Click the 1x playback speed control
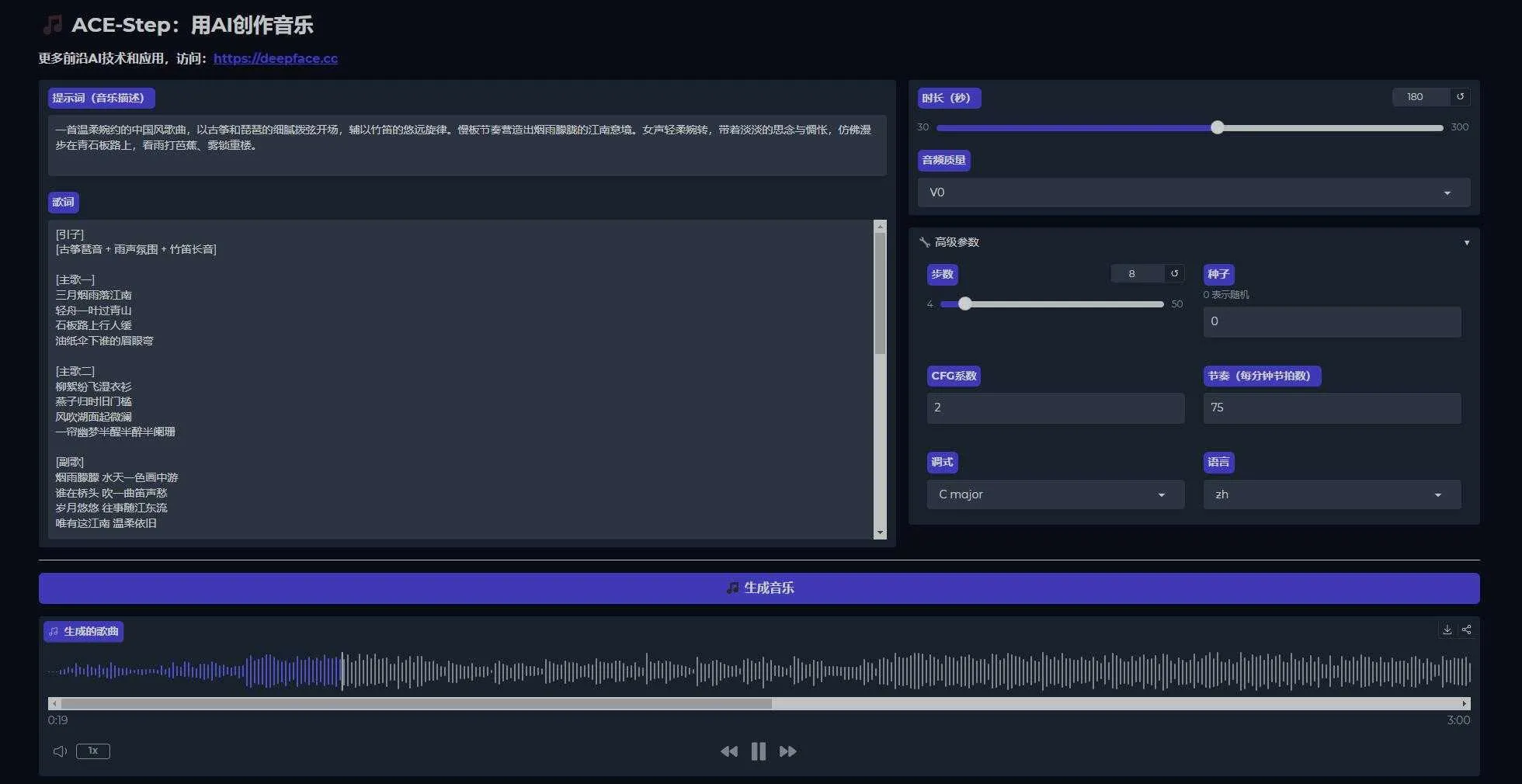The width and height of the screenshot is (1522, 784). coord(92,751)
